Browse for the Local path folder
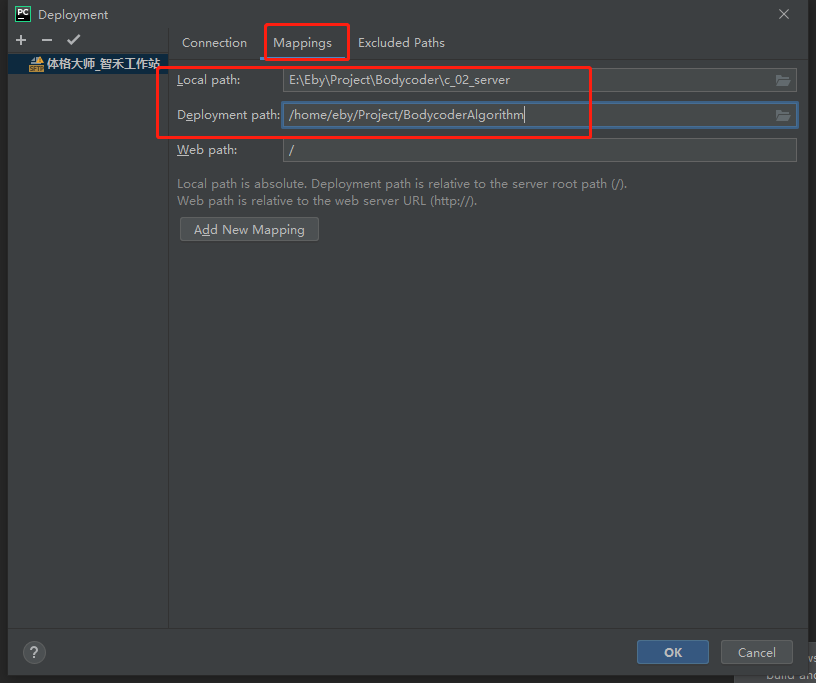816x683 pixels. [783, 80]
